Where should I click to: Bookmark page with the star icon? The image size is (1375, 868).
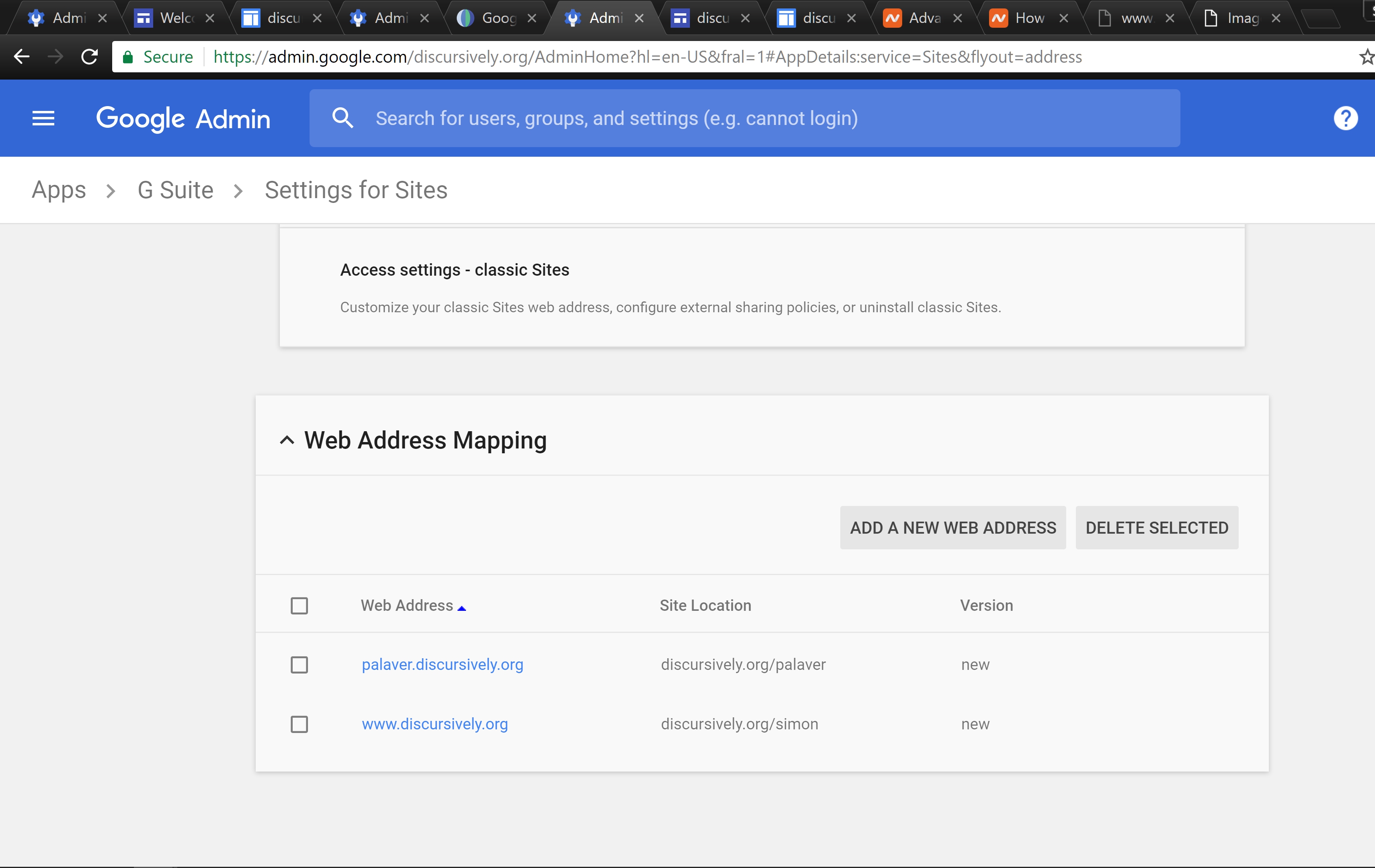pyautogui.click(x=1367, y=57)
